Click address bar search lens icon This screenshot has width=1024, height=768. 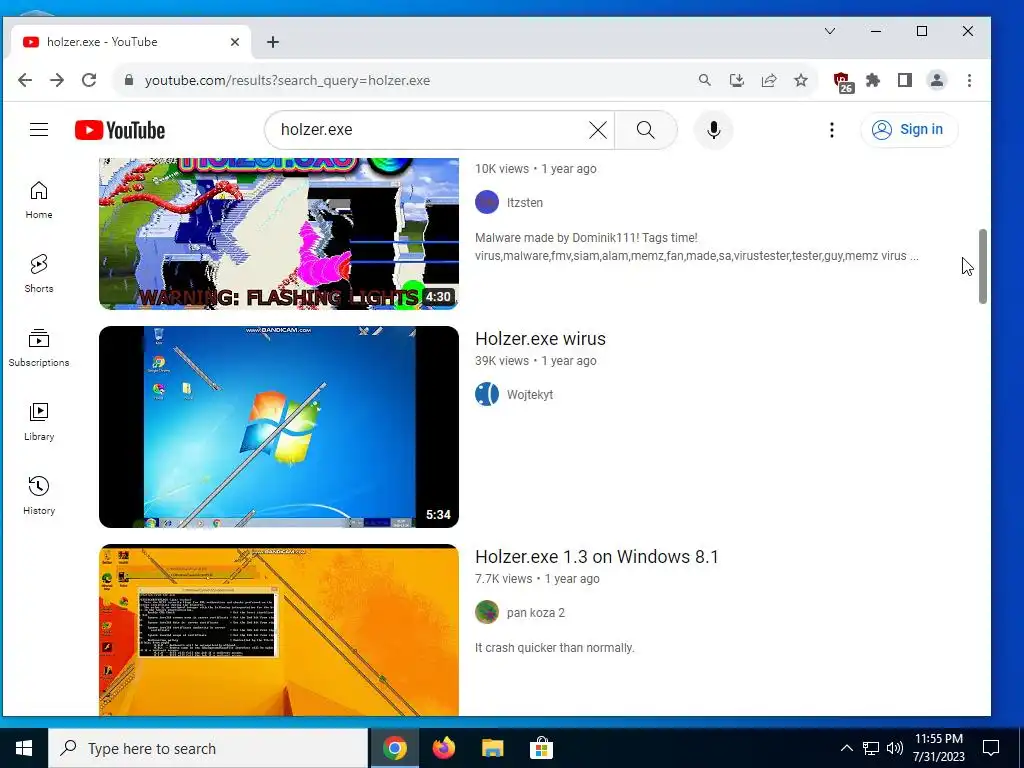click(705, 80)
